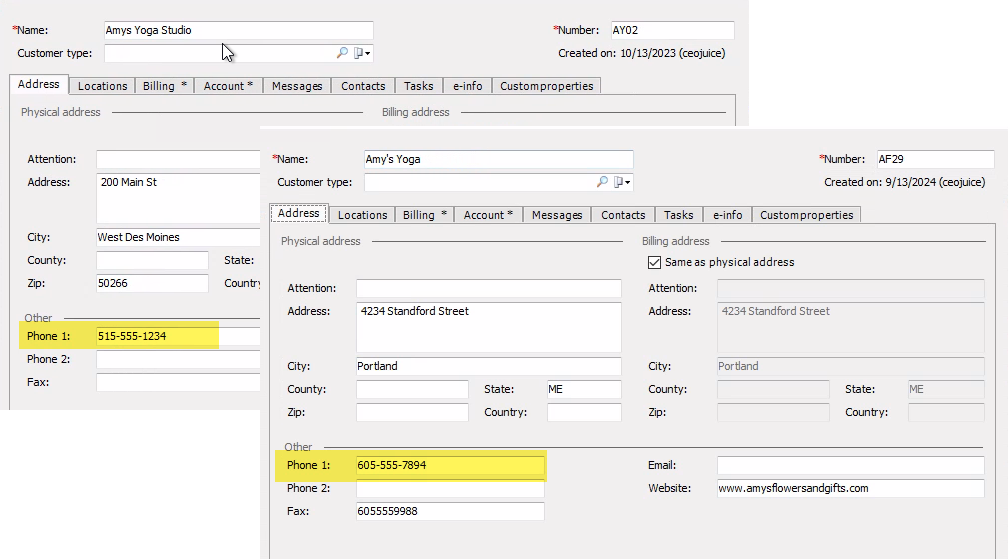Open the Customer type flag dropdown for Amy's Yoga
Screen dimensions: 1008x559
point(622,182)
